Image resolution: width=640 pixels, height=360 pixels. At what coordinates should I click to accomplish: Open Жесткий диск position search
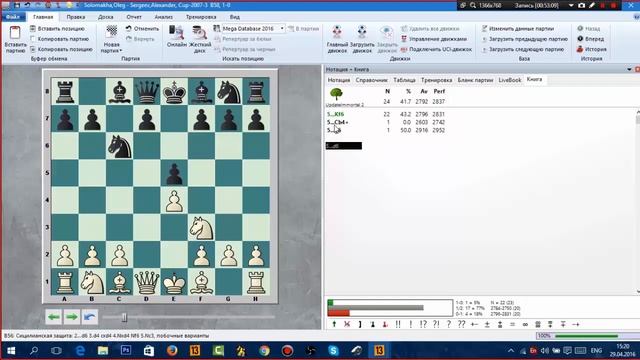point(200,39)
